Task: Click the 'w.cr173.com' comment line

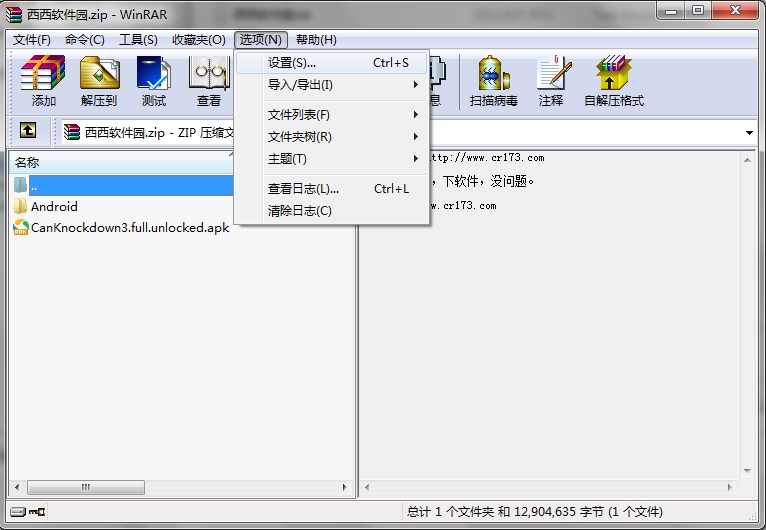Action: (463, 205)
